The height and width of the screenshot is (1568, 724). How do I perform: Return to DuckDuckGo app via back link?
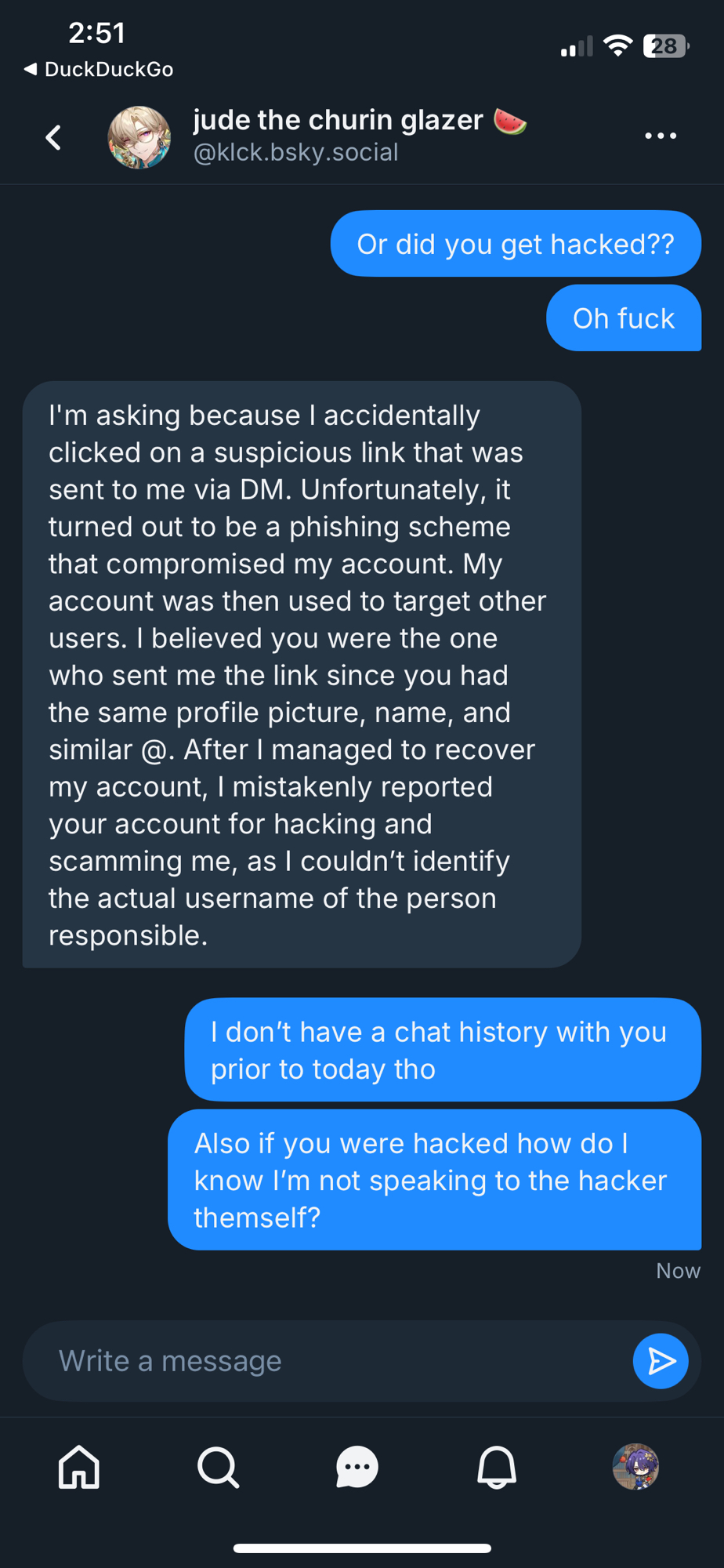click(99, 69)
